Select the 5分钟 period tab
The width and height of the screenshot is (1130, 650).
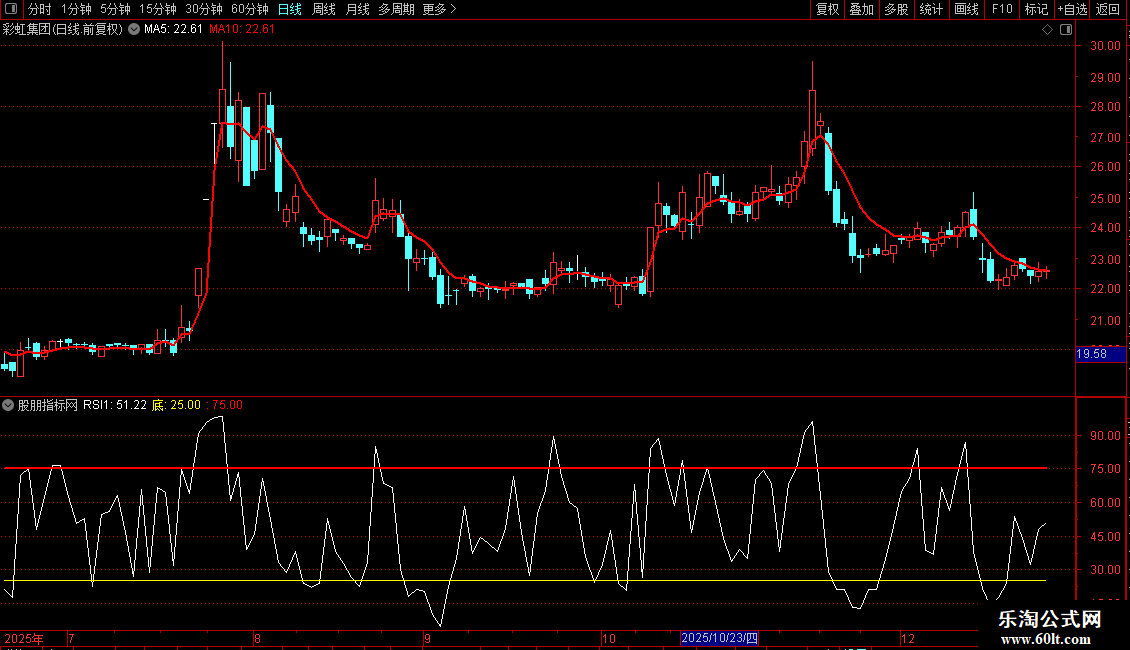(x=115, y=9)
